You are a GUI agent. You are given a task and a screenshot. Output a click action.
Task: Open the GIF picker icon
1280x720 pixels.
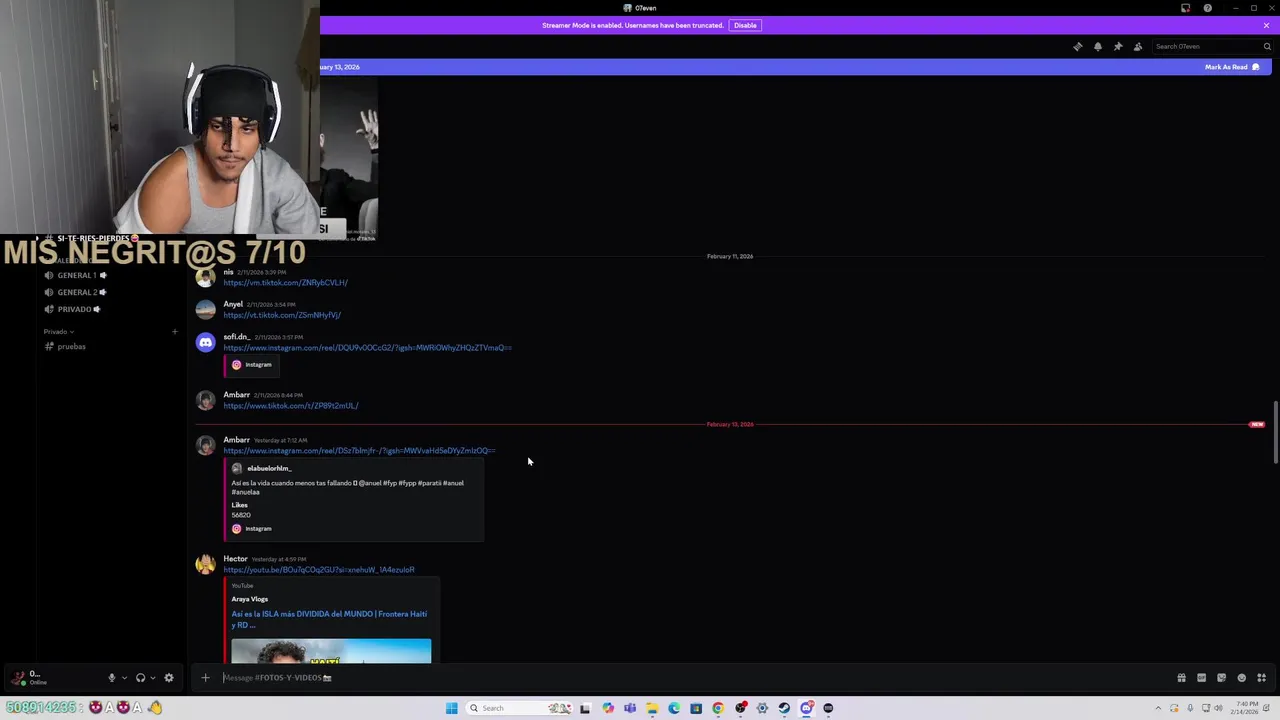pos(1201,678)
